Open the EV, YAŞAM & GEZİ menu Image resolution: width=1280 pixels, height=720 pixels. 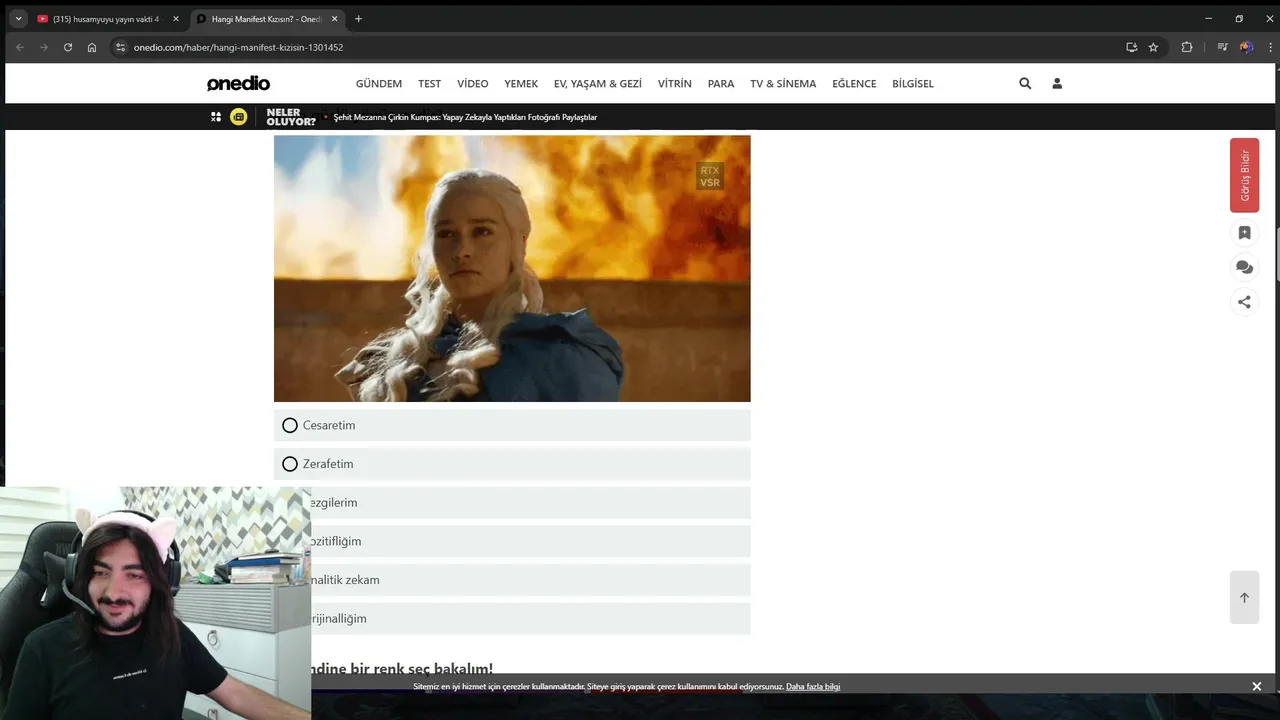[x=598, y=84]
